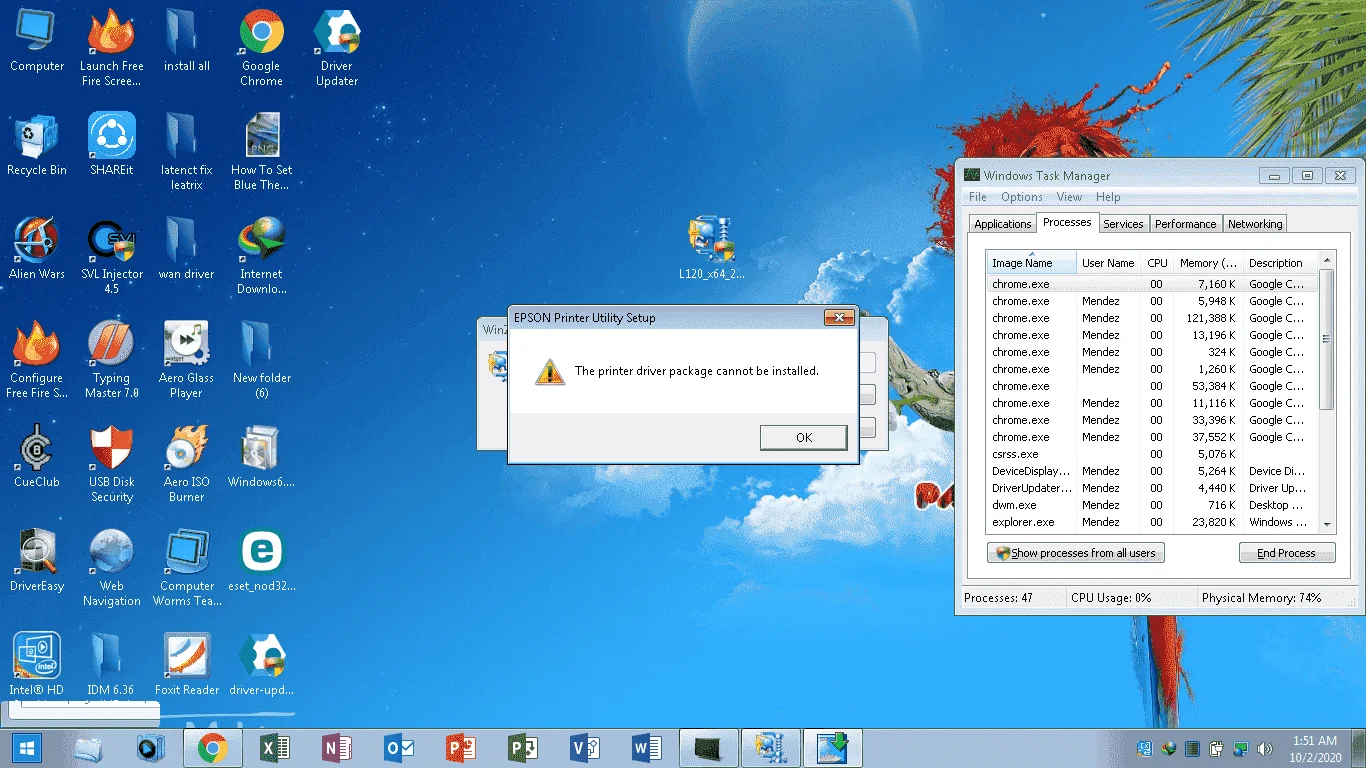Launch Typing Master 7.0

[112, 360]
